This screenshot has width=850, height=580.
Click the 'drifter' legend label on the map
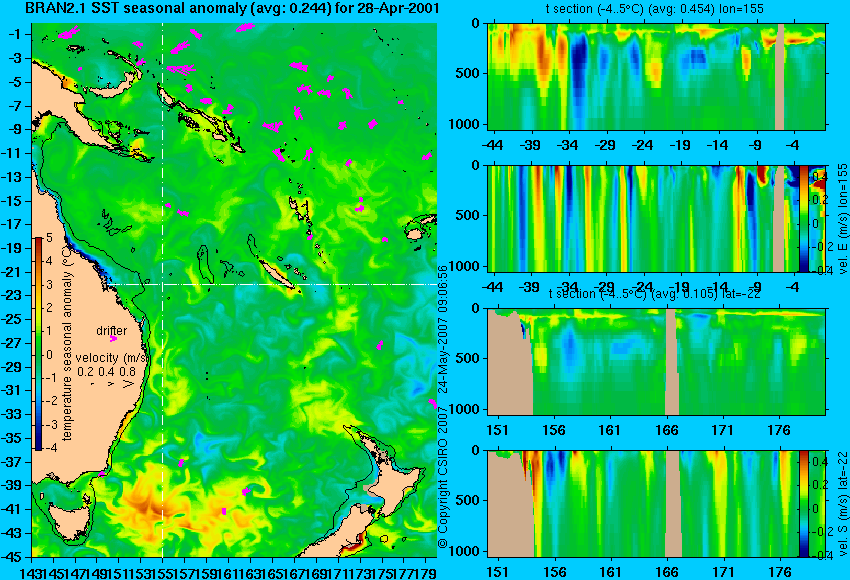[112, 331]
